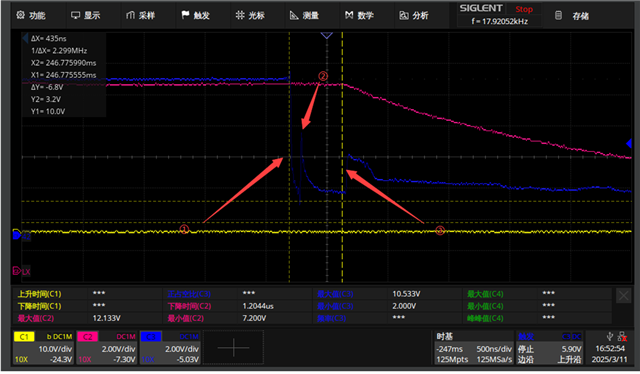Click the trigger position triangle marker
640x374 pixels.
[326, 36]
